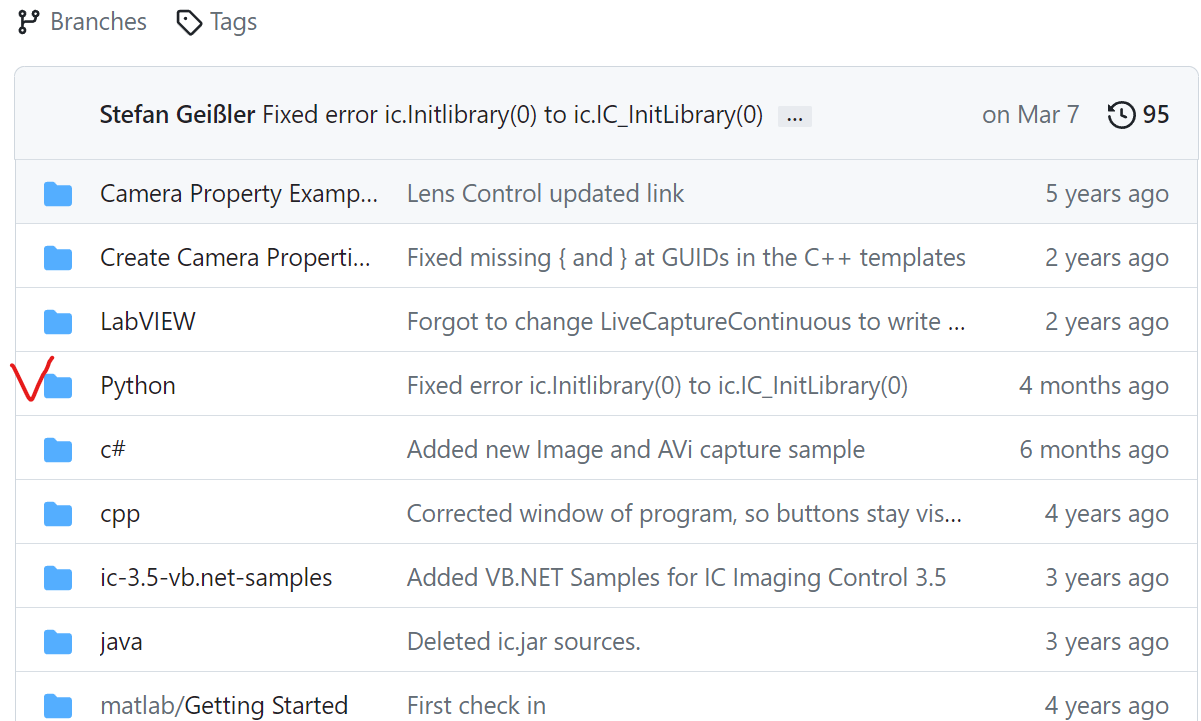The image size is (1201, 721).
Task: Open the matlab/Getting Started folder
Action: (x=224, y=705)
